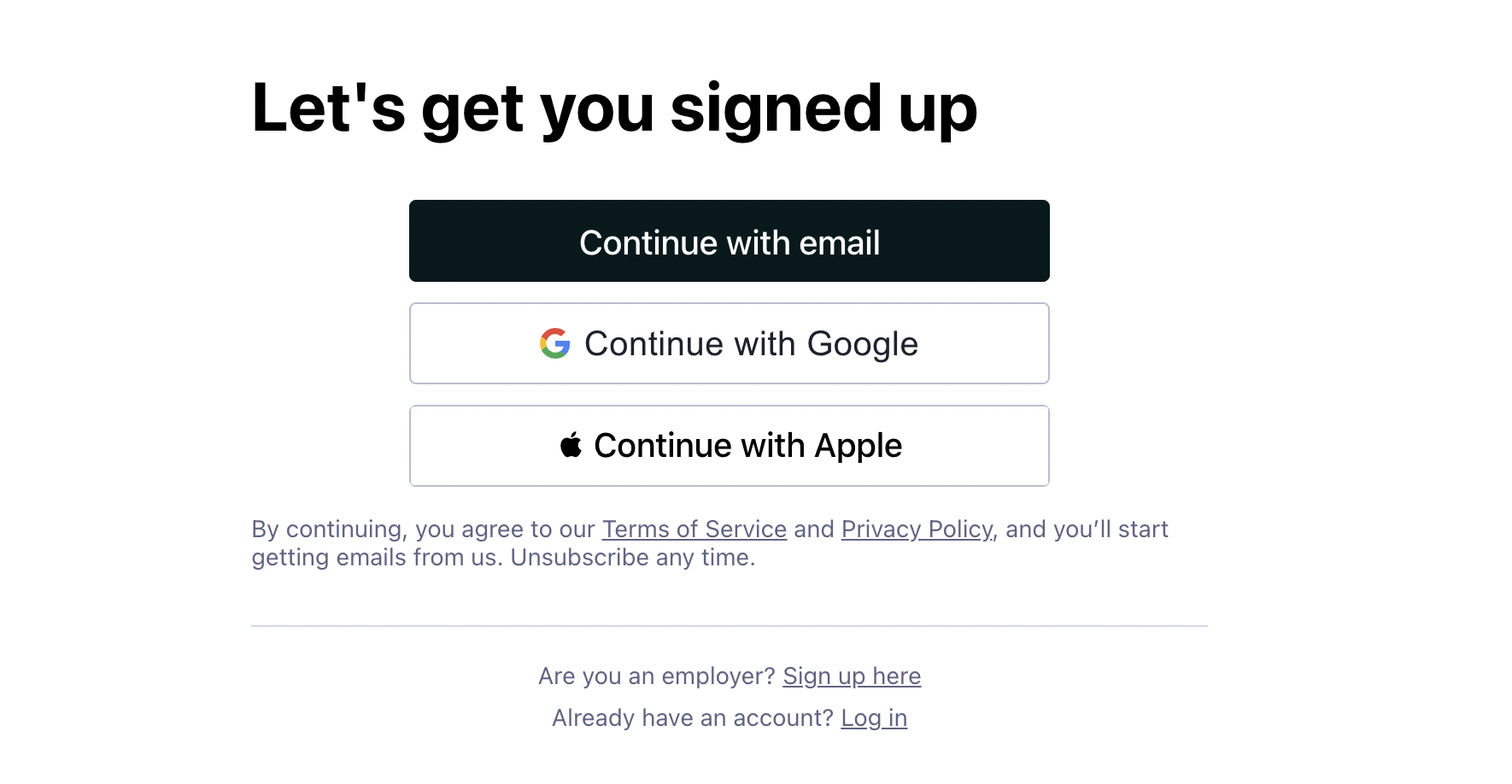Click the black Apple symbol

[x=571, y=444]
